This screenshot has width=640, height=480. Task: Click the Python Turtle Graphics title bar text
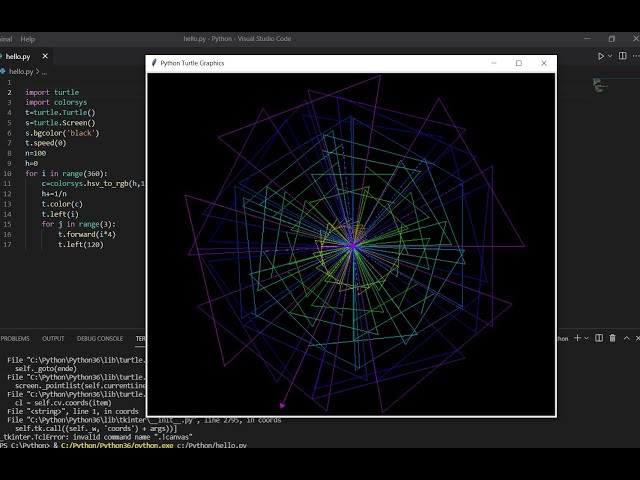click(x=192, y=63)
